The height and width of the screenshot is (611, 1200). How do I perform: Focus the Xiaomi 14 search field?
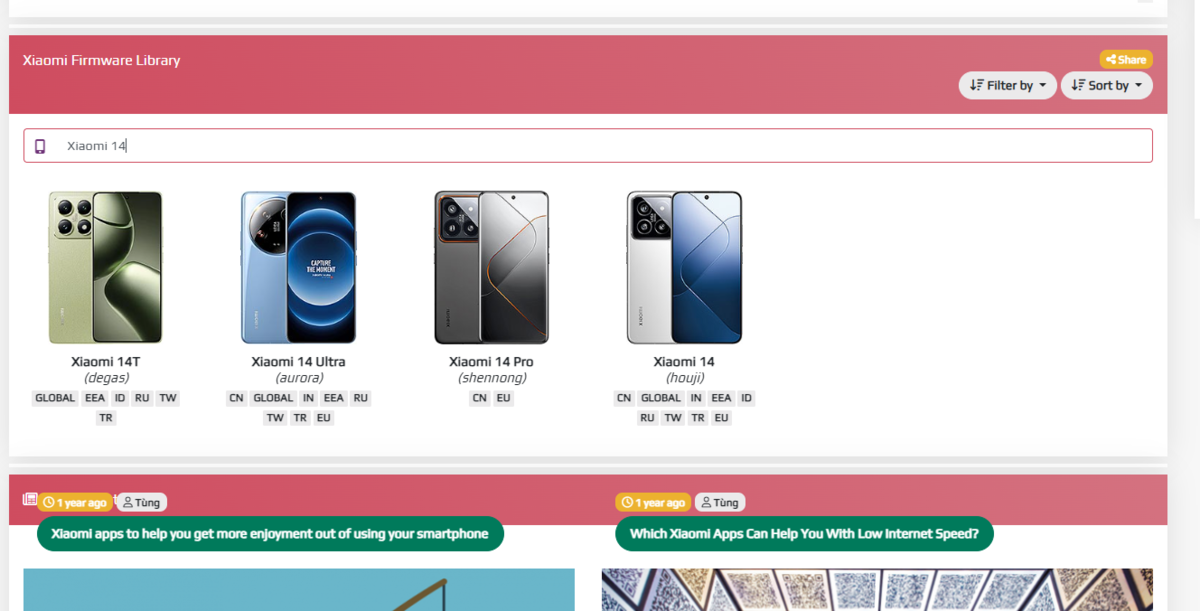pyautogui.click(x=588, y=146)
